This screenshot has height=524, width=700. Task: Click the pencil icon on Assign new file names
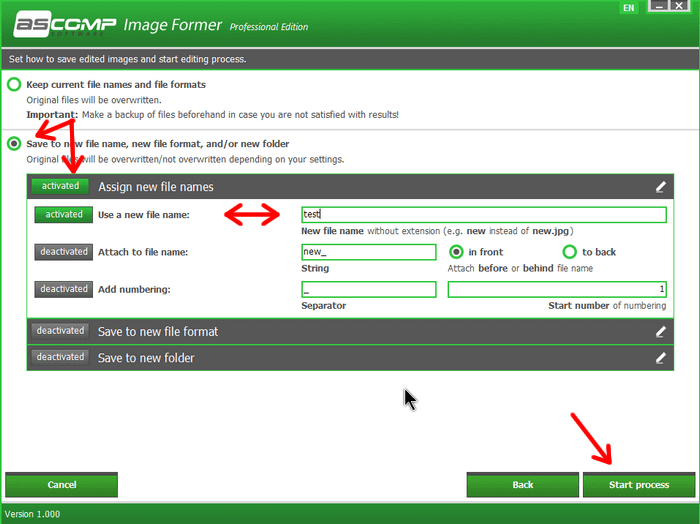tap(661, 187)
